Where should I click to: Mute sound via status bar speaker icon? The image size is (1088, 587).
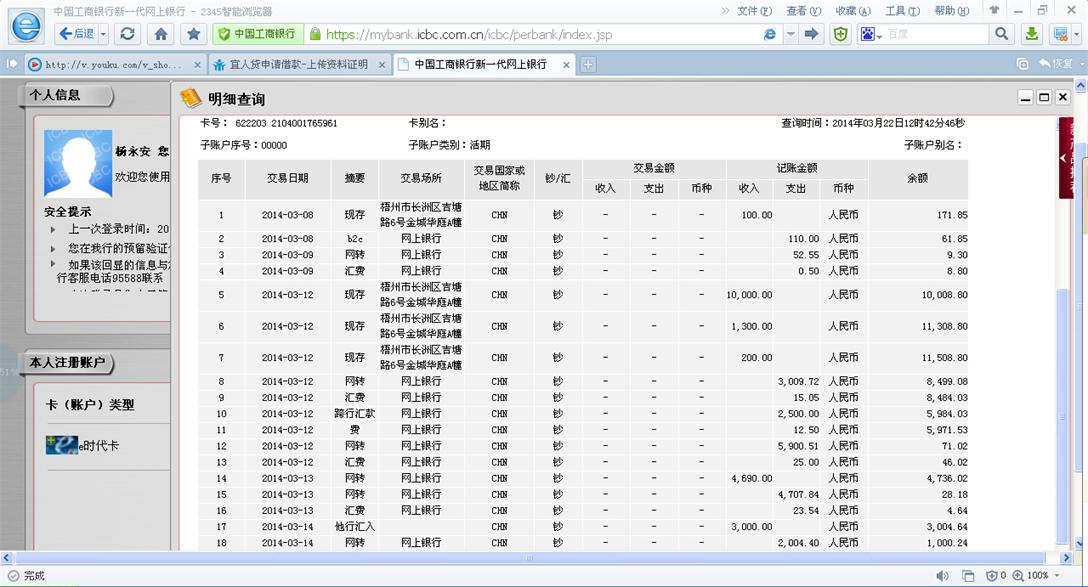coord(942,576)
